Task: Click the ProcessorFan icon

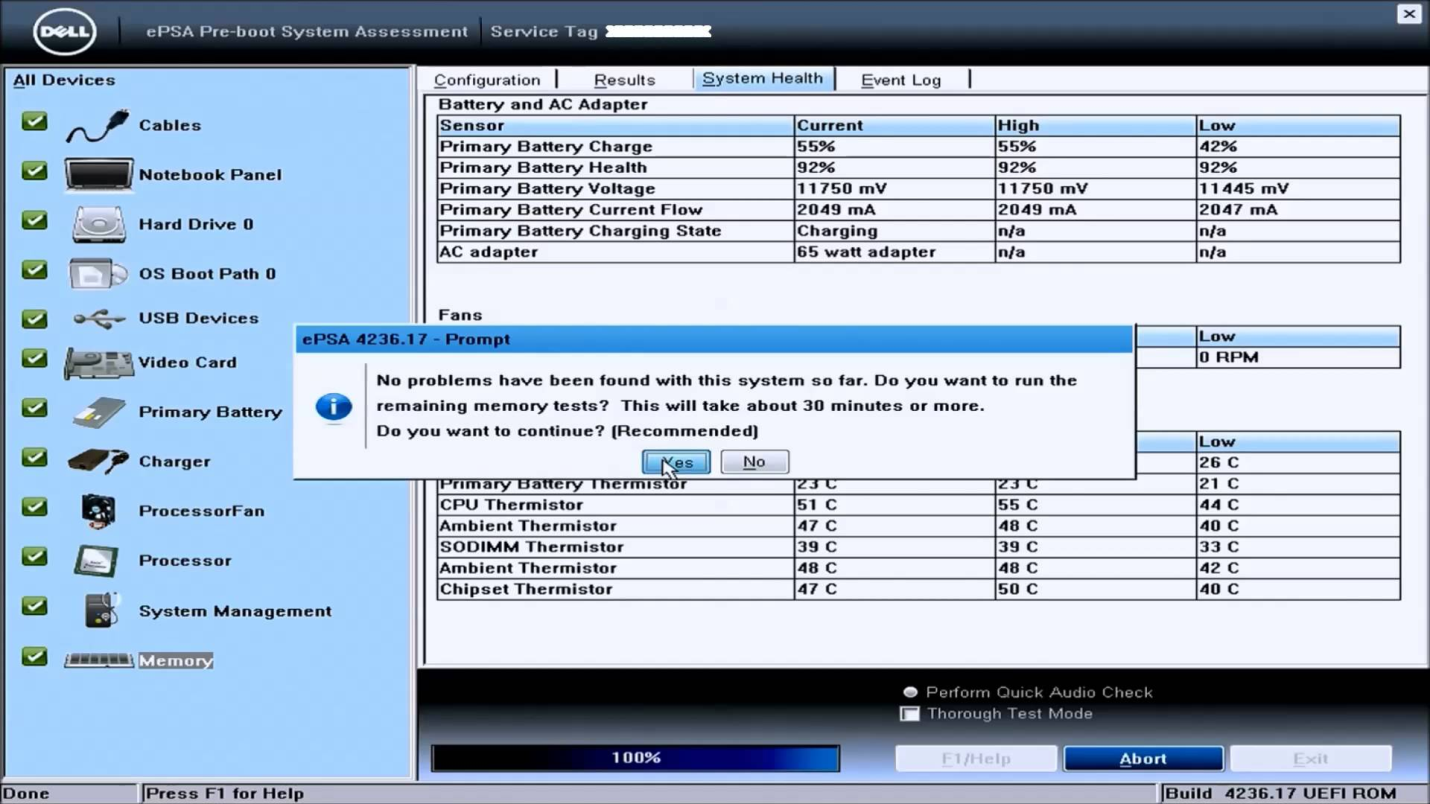Action: 96,510
